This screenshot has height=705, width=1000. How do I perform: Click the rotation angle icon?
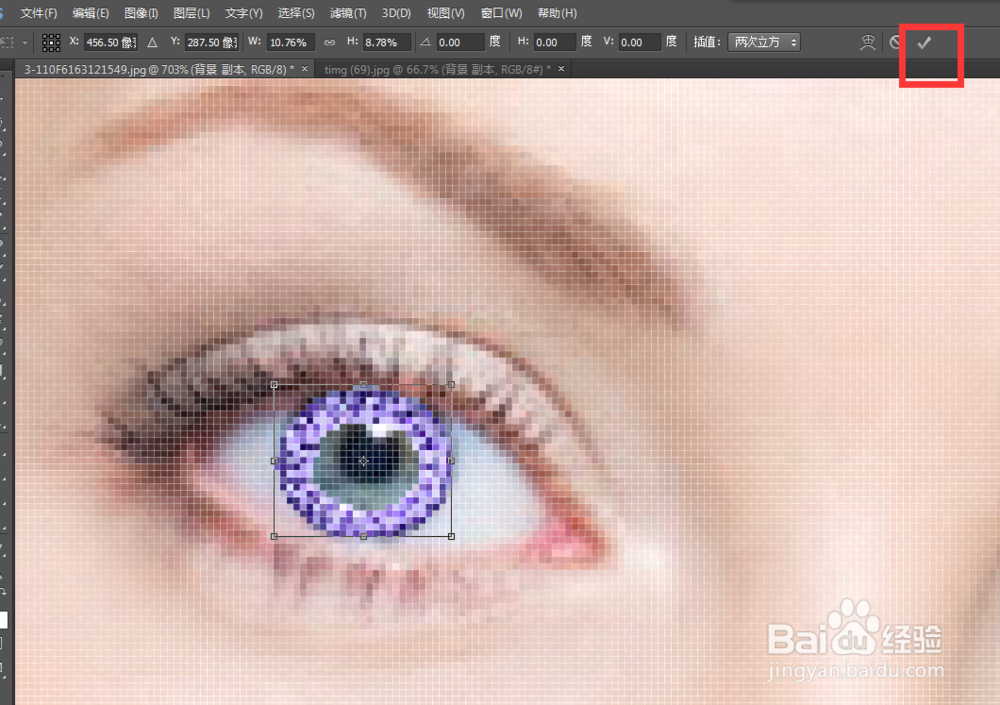(x=425, y=42)
